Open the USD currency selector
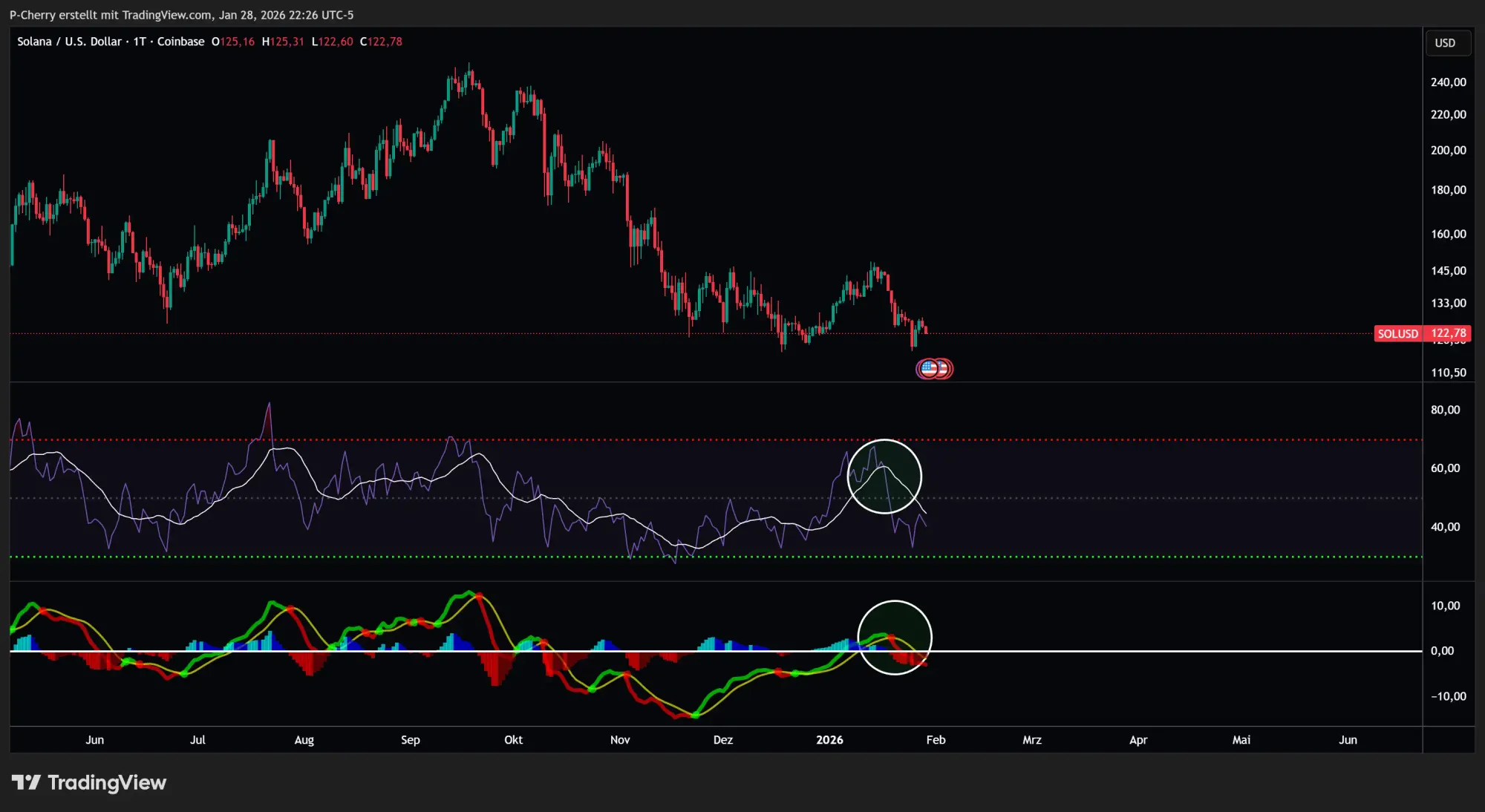 pos(1447,43)
